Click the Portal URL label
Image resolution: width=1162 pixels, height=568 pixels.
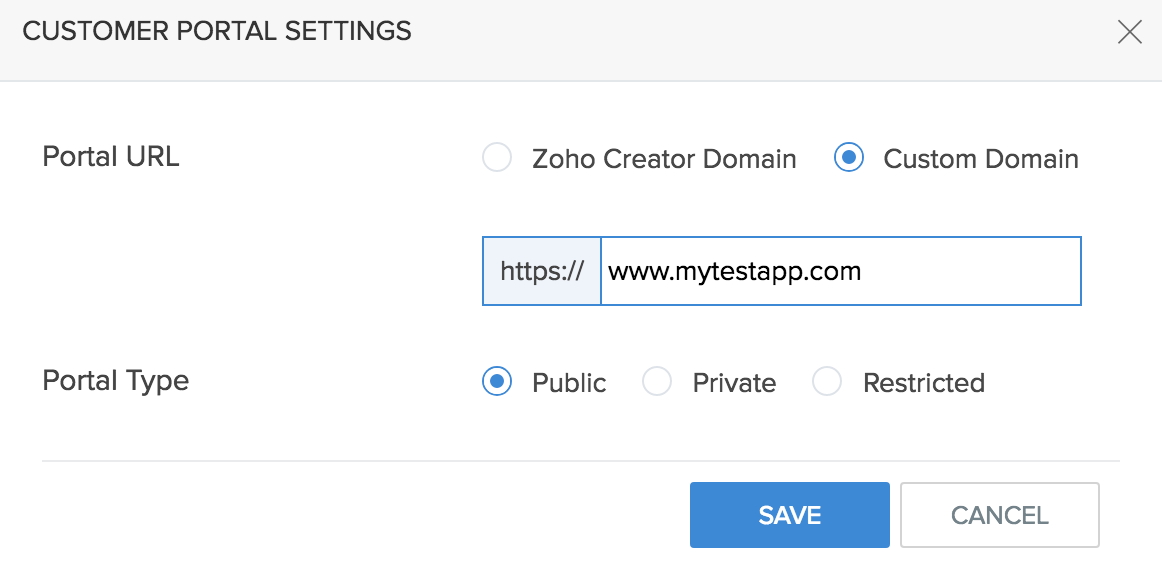111,157
